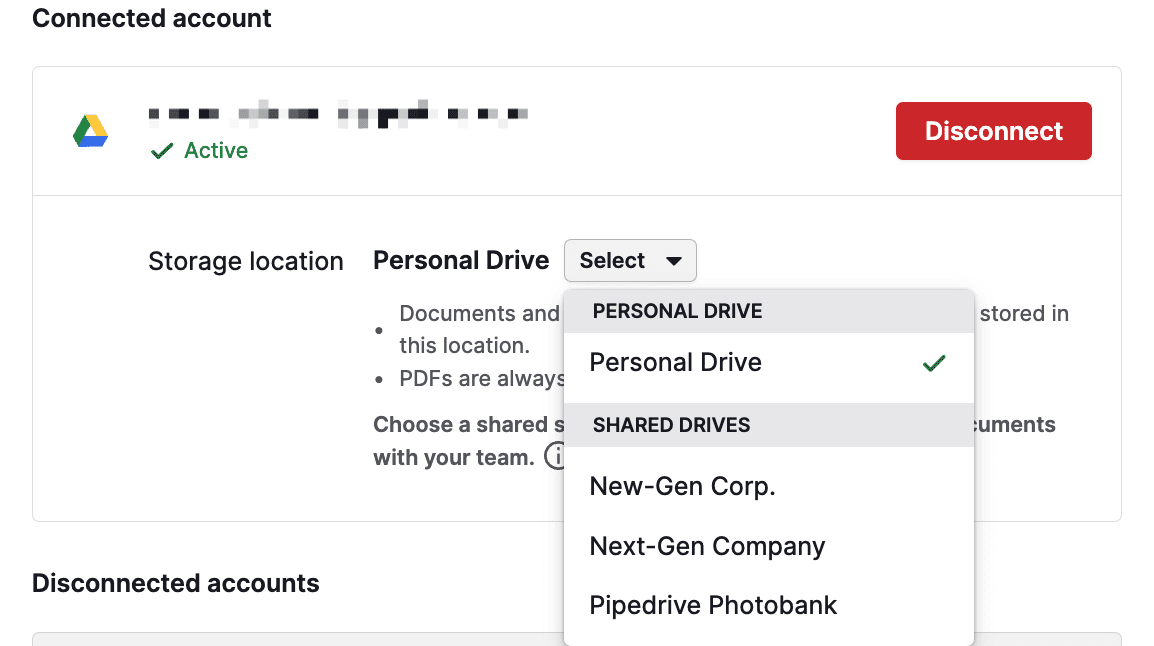1154x646 pixels.
Task: Click the Disconnected accounts section heading
Action: 176,583
